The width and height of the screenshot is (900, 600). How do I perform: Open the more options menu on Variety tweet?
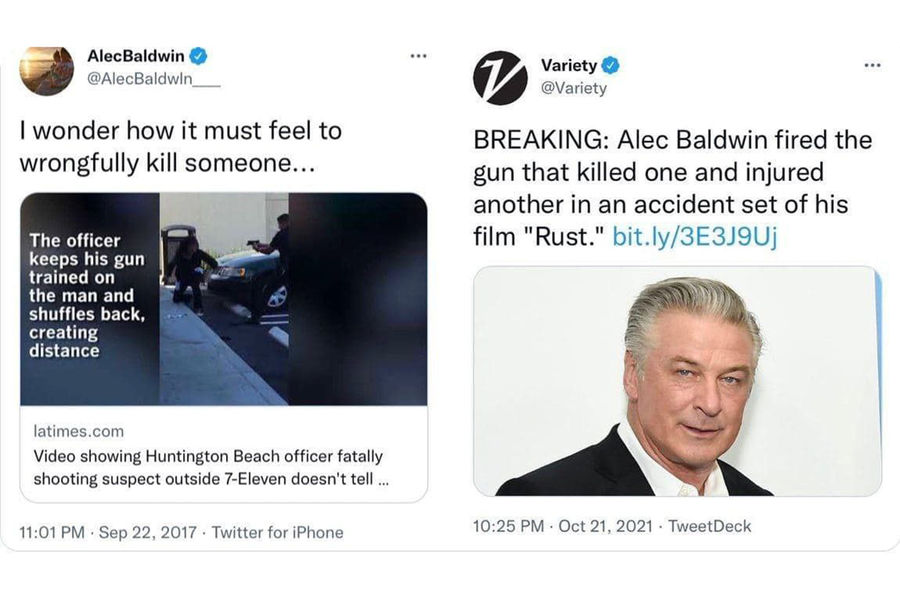point(872,66)
